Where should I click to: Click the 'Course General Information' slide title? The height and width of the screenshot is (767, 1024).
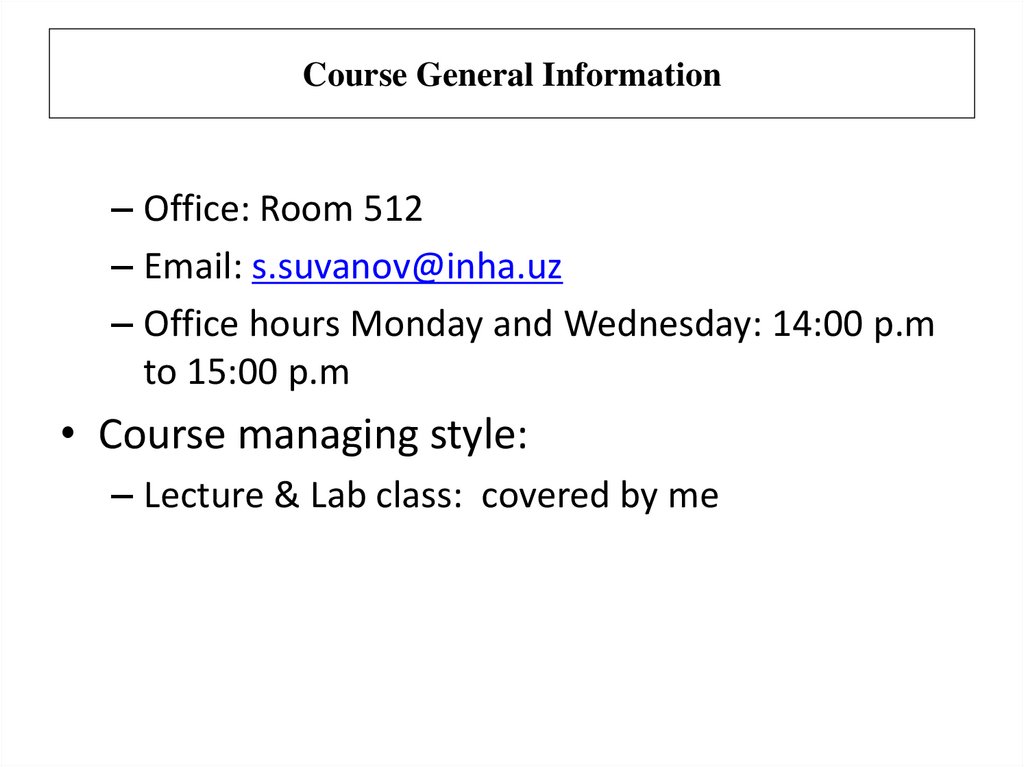click(x=511, y=75)
